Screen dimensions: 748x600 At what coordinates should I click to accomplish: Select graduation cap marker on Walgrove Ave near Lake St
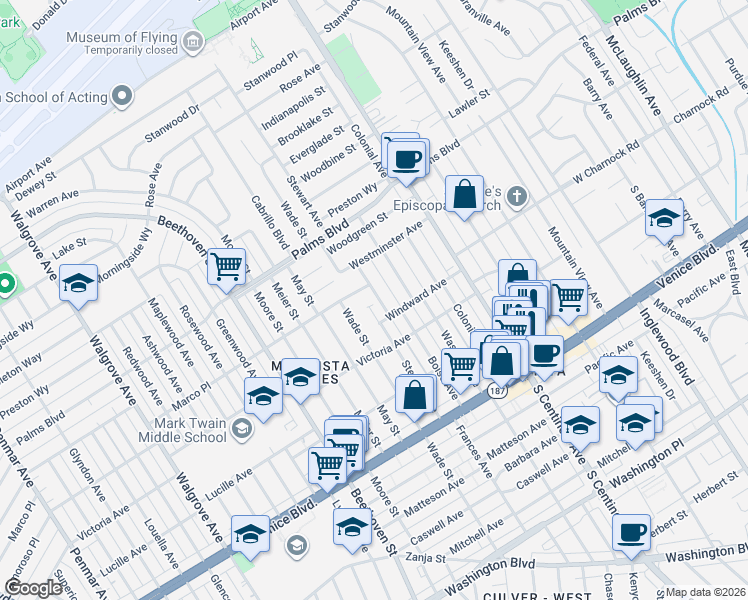pyautogui.click(x=79, y=286)
